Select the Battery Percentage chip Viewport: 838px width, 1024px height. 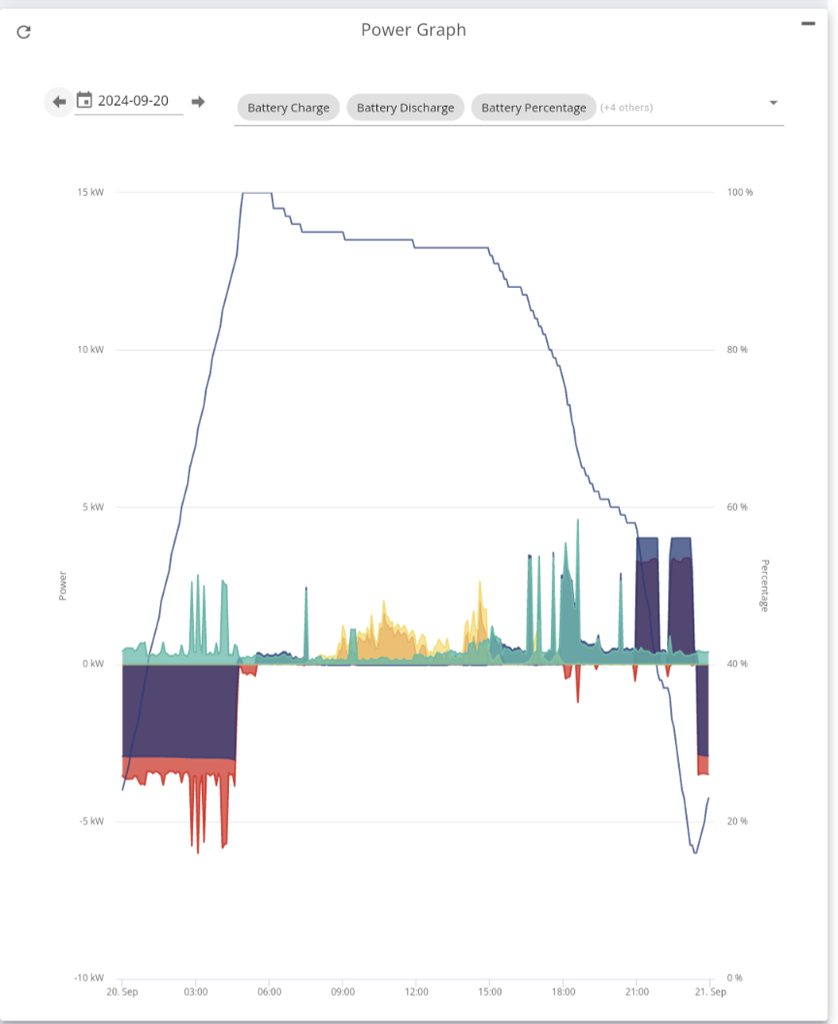(x=533, y=108)
